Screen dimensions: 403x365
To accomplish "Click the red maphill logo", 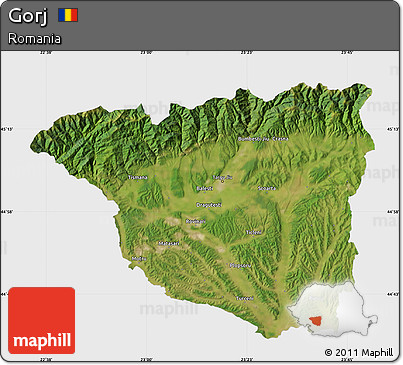I will pyautogui.click(x=42, y=320).
